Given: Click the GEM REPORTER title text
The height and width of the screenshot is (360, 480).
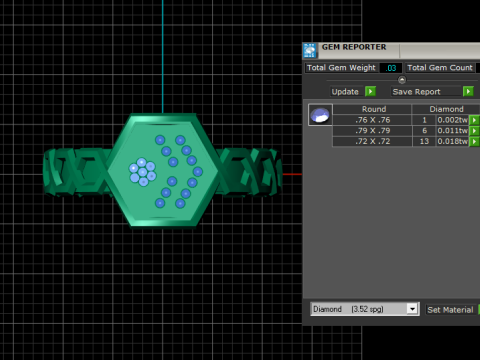Looking at the screenshot, I should 354,47.
